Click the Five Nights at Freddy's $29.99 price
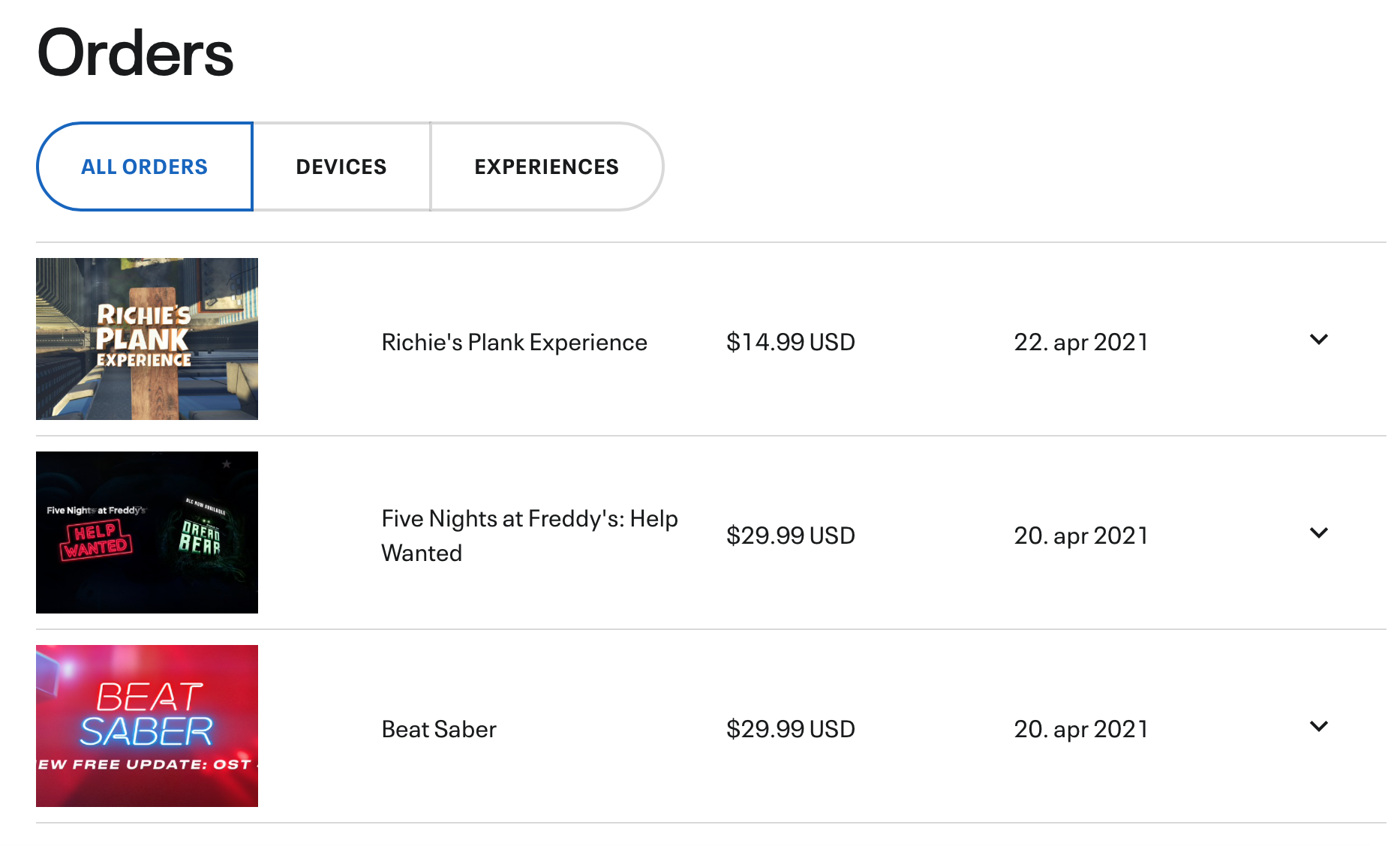 790,535
